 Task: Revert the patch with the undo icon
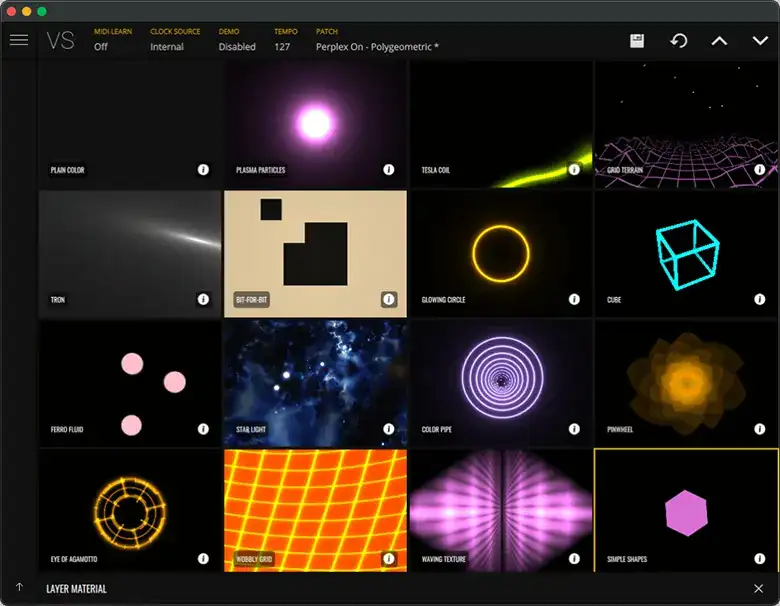tap(679, 41)
